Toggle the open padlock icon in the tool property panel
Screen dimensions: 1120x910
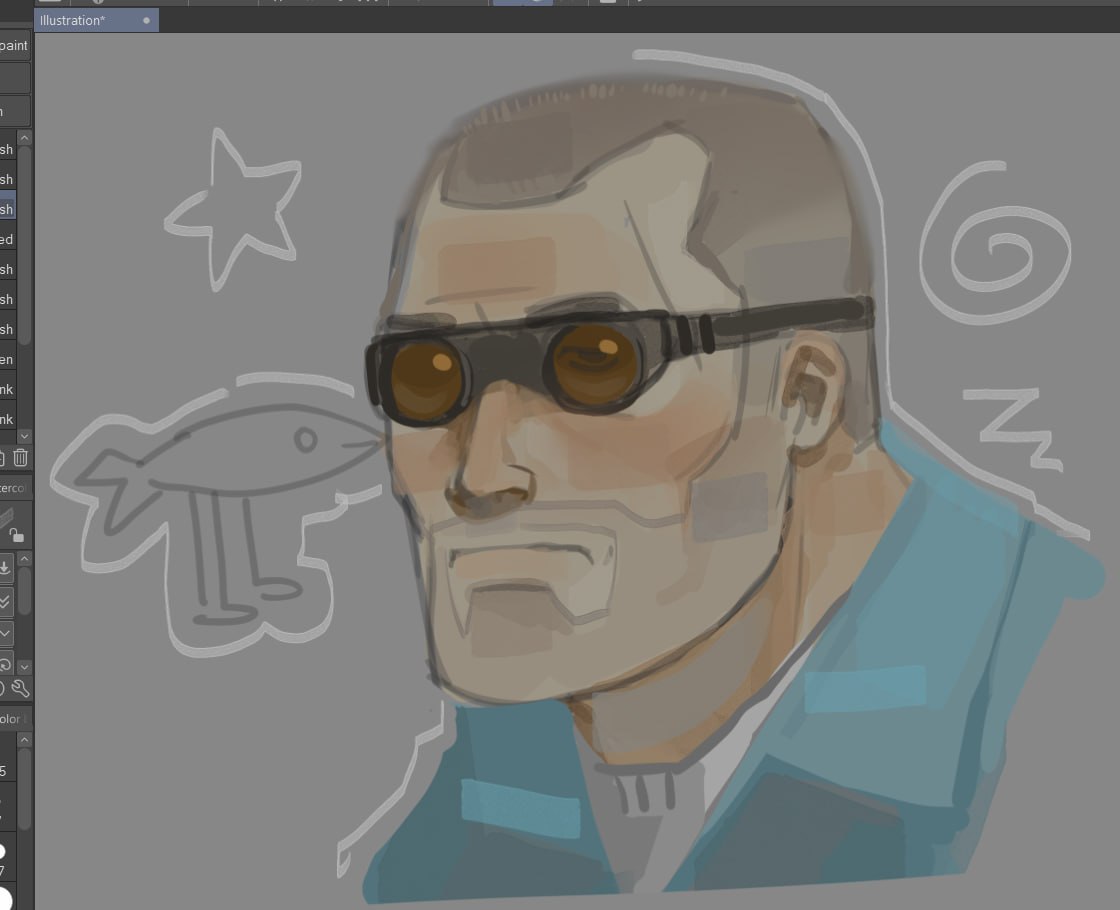[x=15, y=534]
